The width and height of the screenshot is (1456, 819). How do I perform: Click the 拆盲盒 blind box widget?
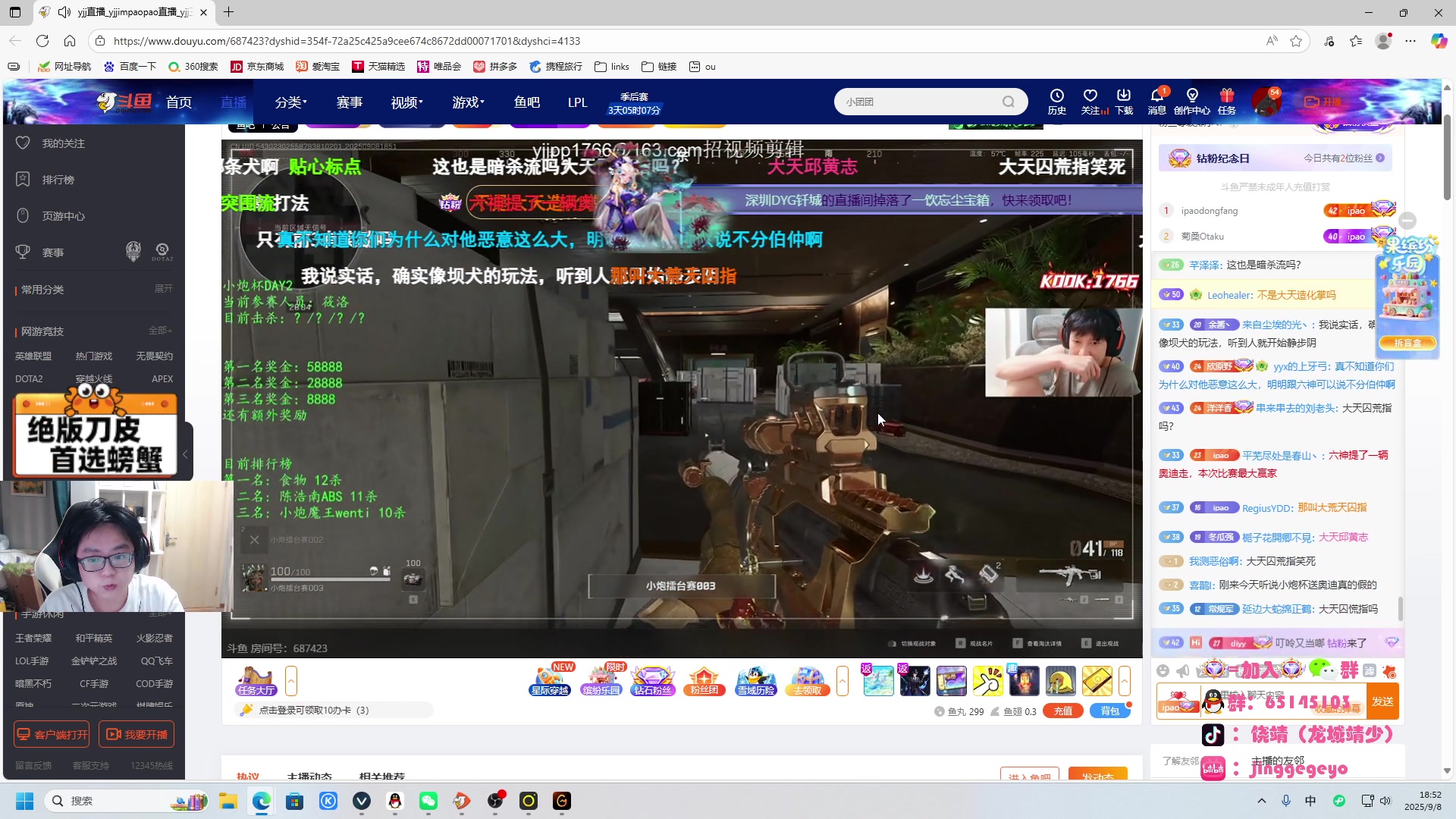pyautogui.click(x=1407, y=343)
